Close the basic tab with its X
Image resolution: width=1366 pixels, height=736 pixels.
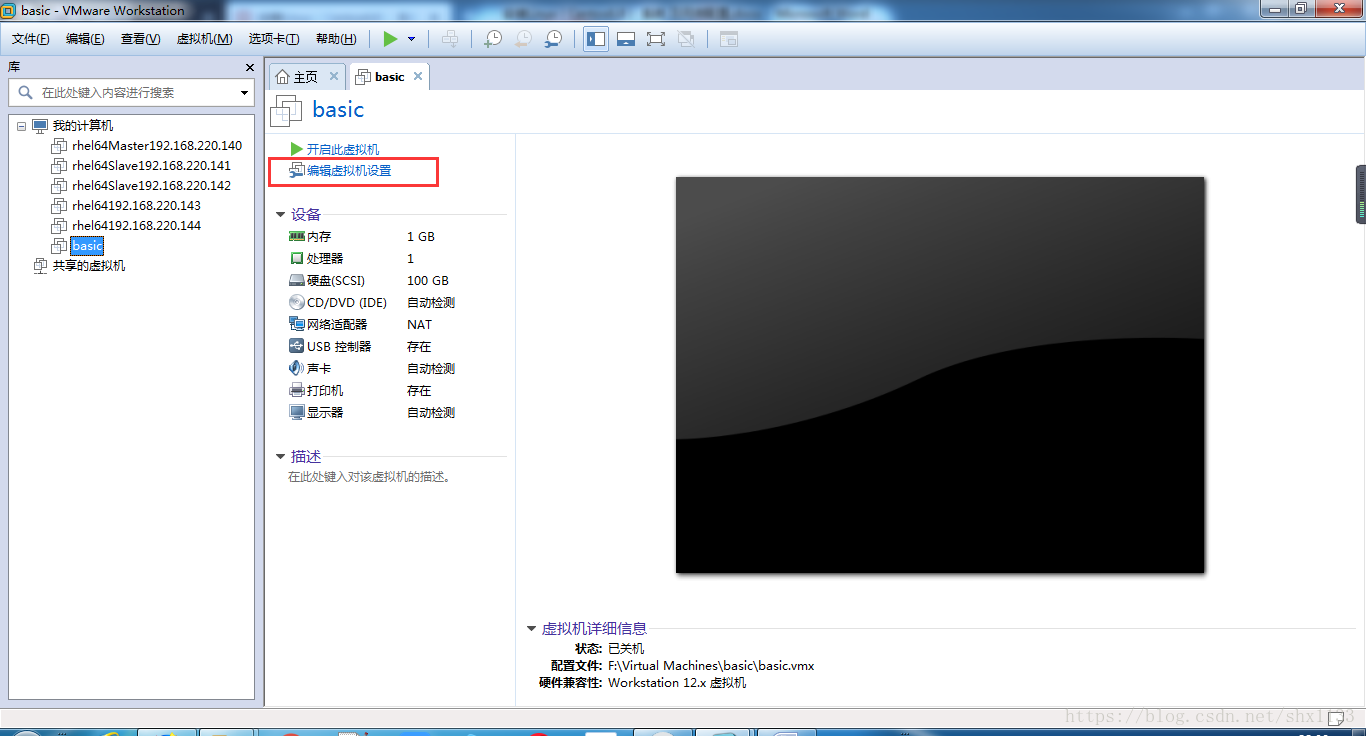418,76
